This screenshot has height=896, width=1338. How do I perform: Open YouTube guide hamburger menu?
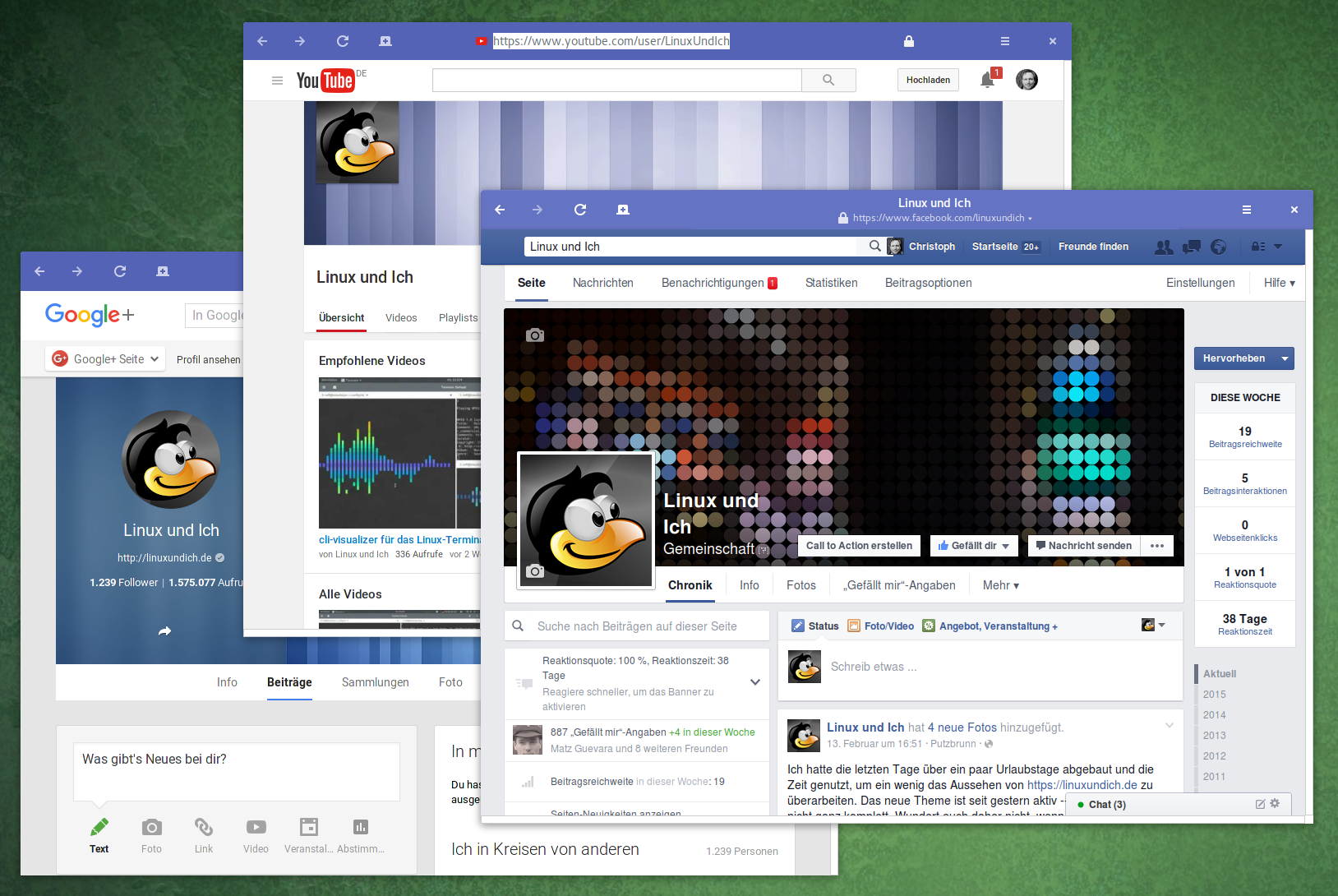pyautogui.click(x=278, y=81)
